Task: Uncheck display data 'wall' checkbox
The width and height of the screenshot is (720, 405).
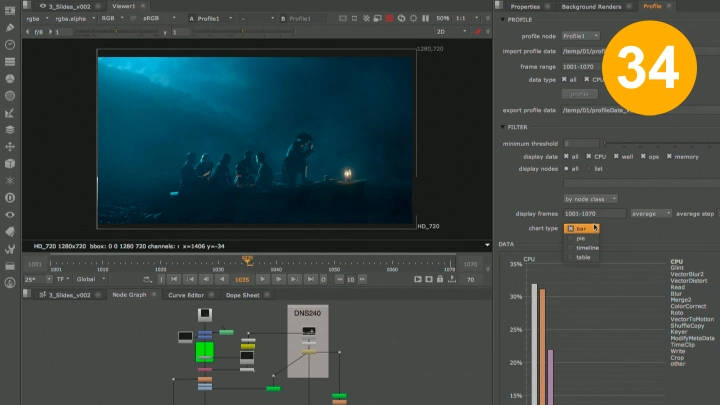Action: (616, 157)
